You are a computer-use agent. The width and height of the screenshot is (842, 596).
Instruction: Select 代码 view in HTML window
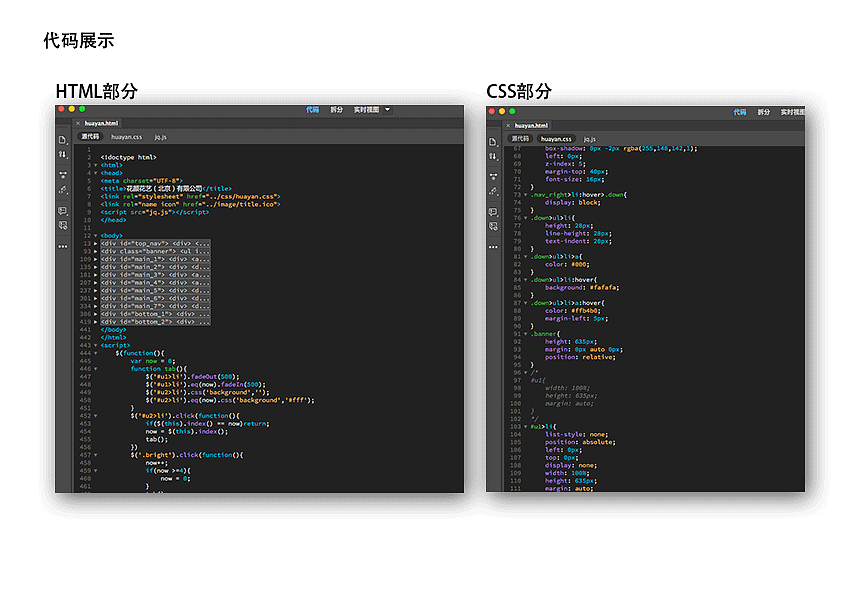[x=313, y=110]
